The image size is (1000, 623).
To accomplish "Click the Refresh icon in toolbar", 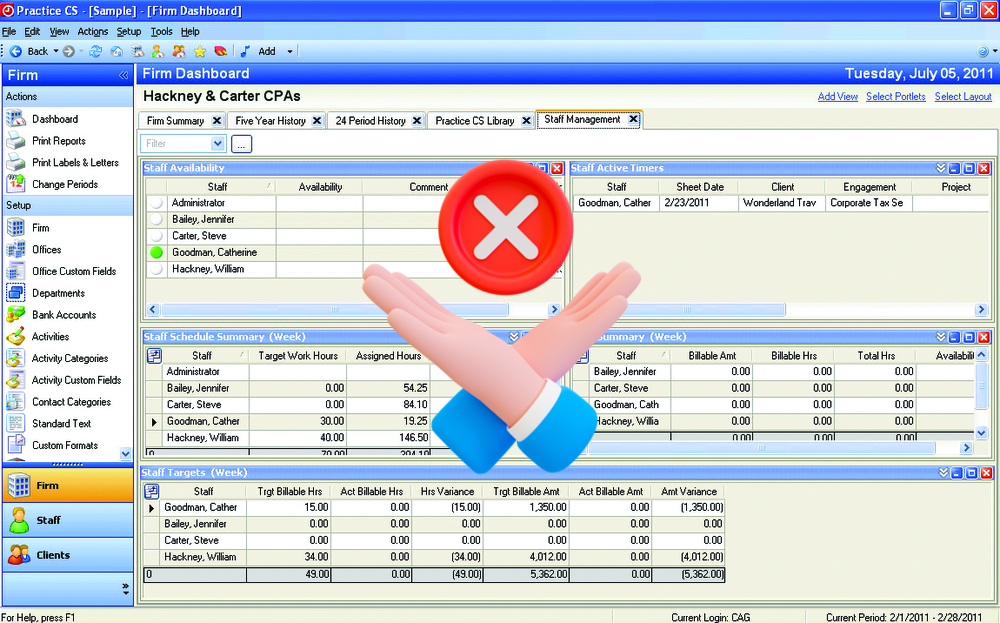I will [x=96, y=52].
